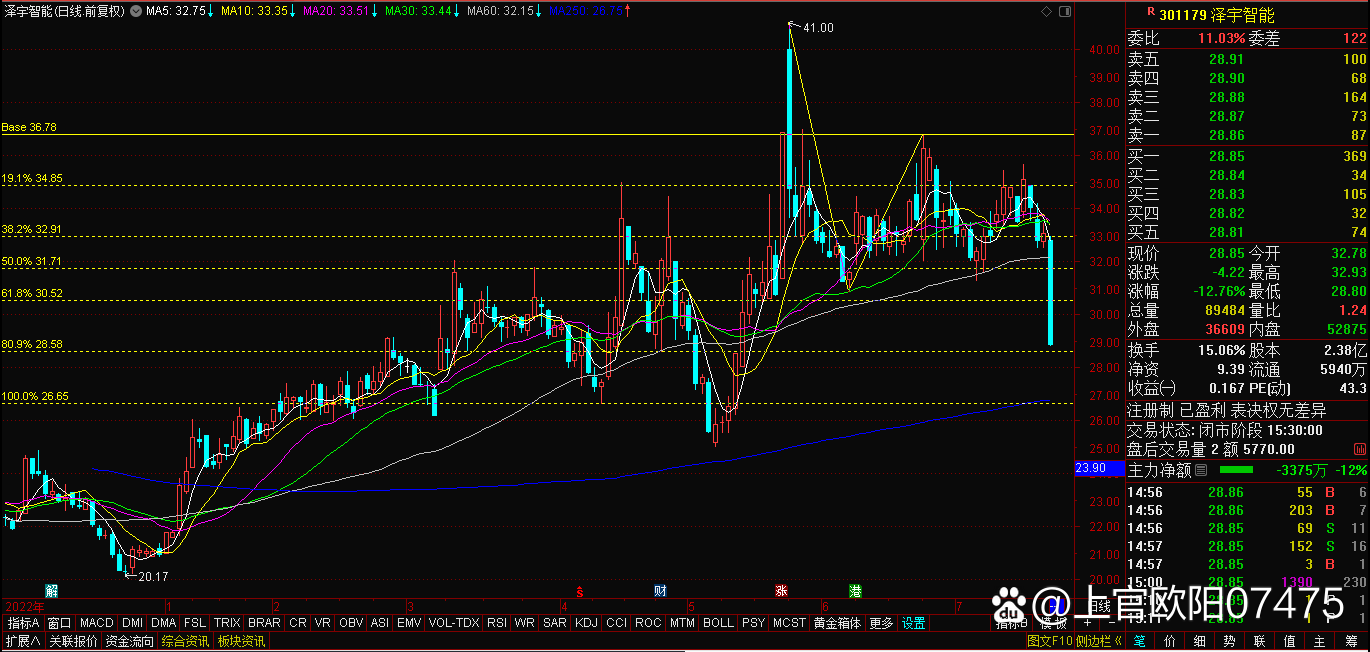The width and height of the screenshot is (1370, 652).
Task: Enable the BOLL indicator
Action: pyautogui.click(x=717, y=623)
